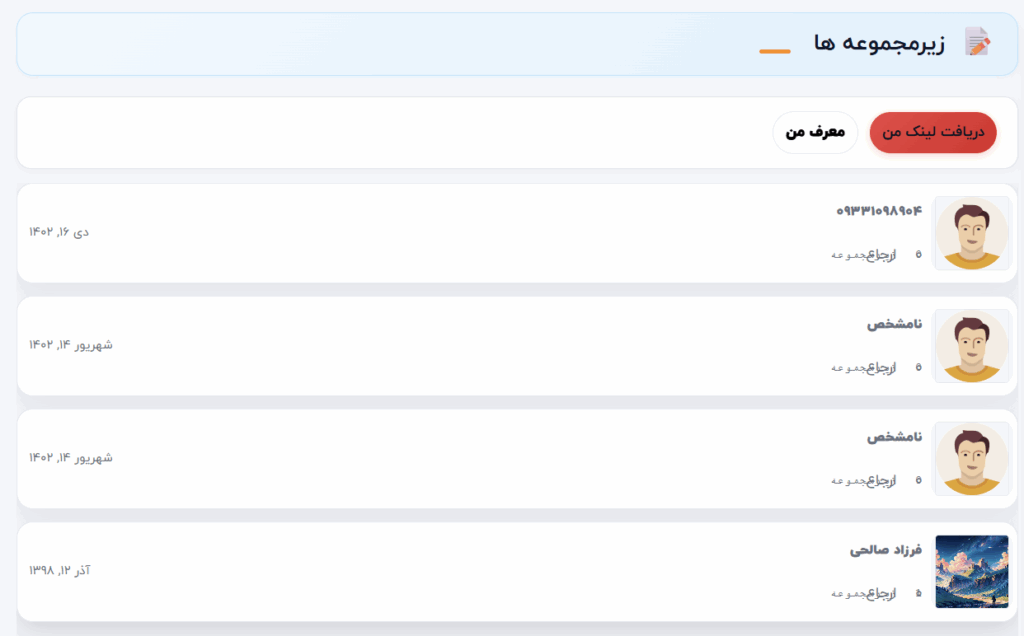The image size is (1024, 636).
Task: Click the second نامشخص row's شهریور ۱۴ date
Action: (71, 458)
